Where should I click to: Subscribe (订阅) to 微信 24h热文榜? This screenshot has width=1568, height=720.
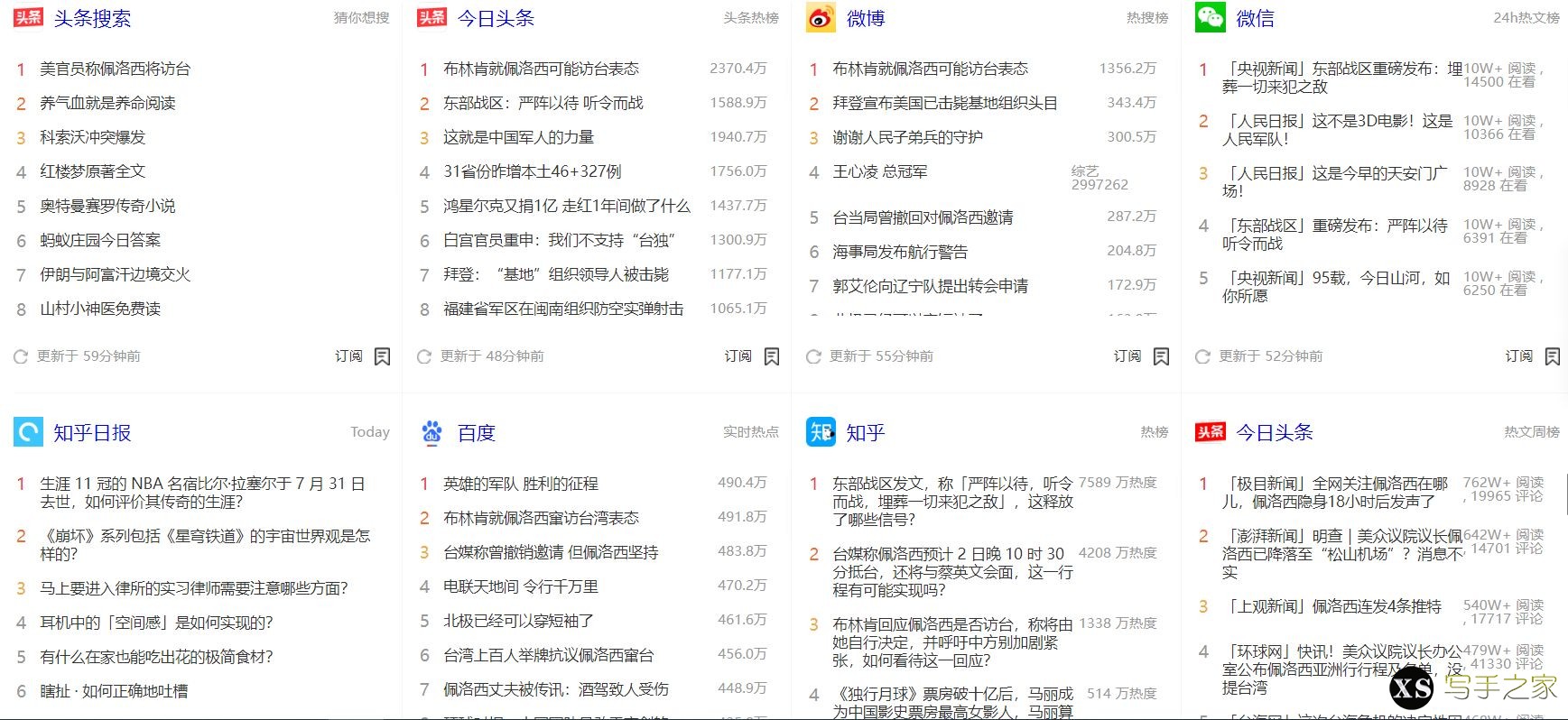point(1519,356)
